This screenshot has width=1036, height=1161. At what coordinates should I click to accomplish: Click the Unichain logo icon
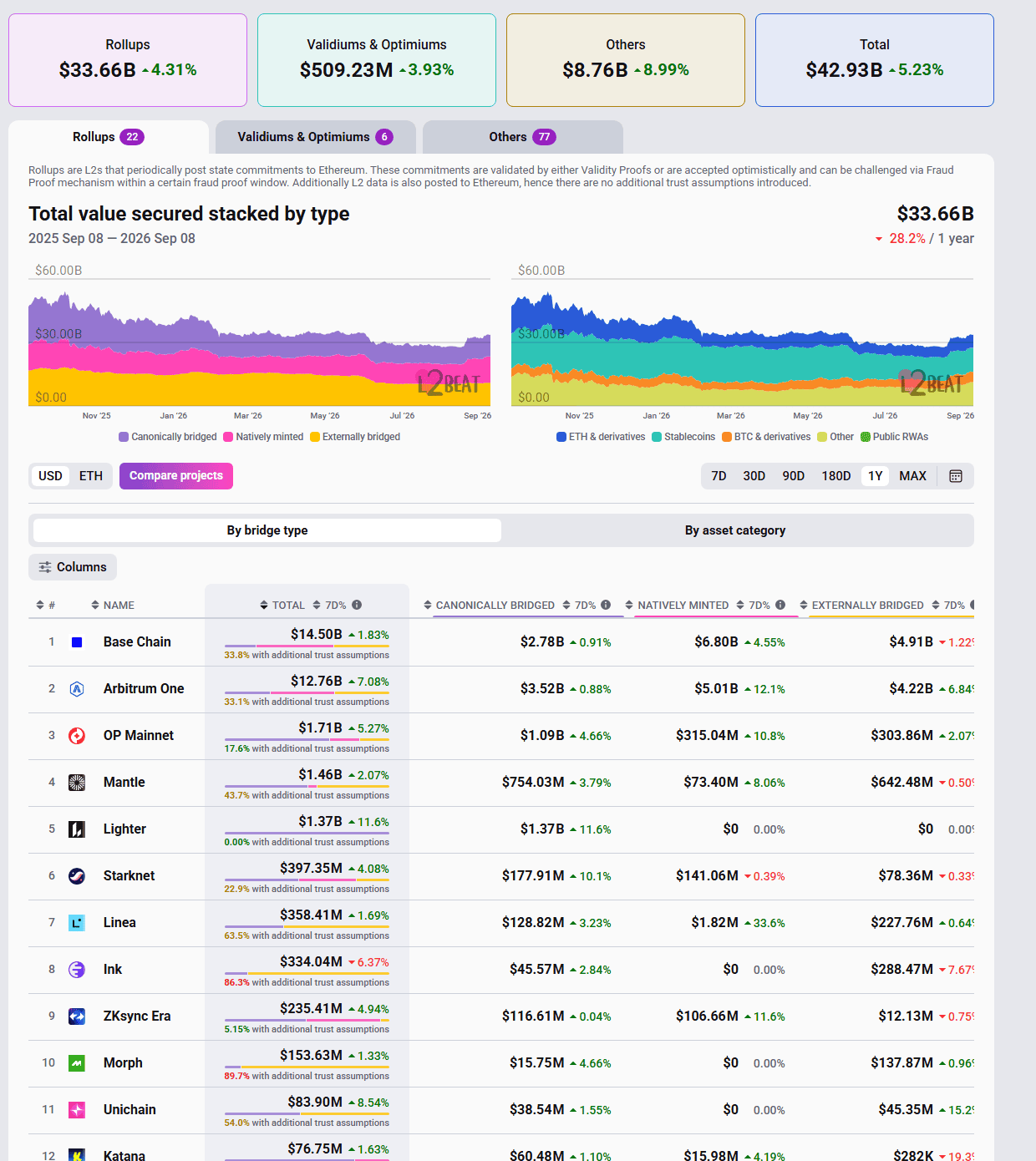77,1110
